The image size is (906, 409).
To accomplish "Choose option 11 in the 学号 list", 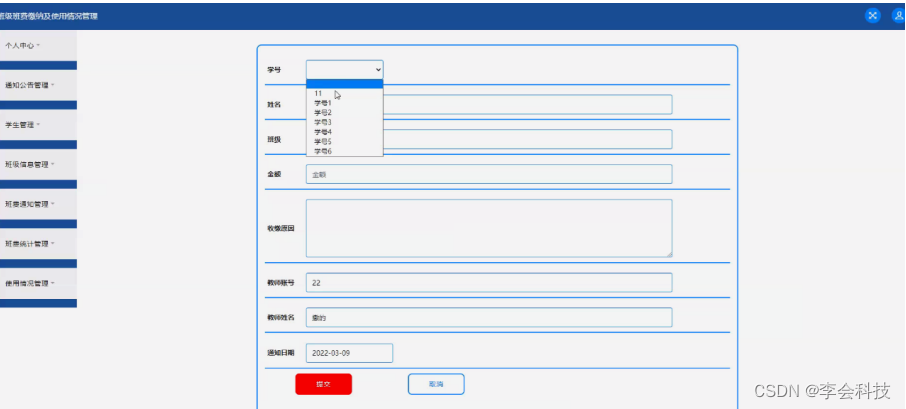I will pos(344,93).
